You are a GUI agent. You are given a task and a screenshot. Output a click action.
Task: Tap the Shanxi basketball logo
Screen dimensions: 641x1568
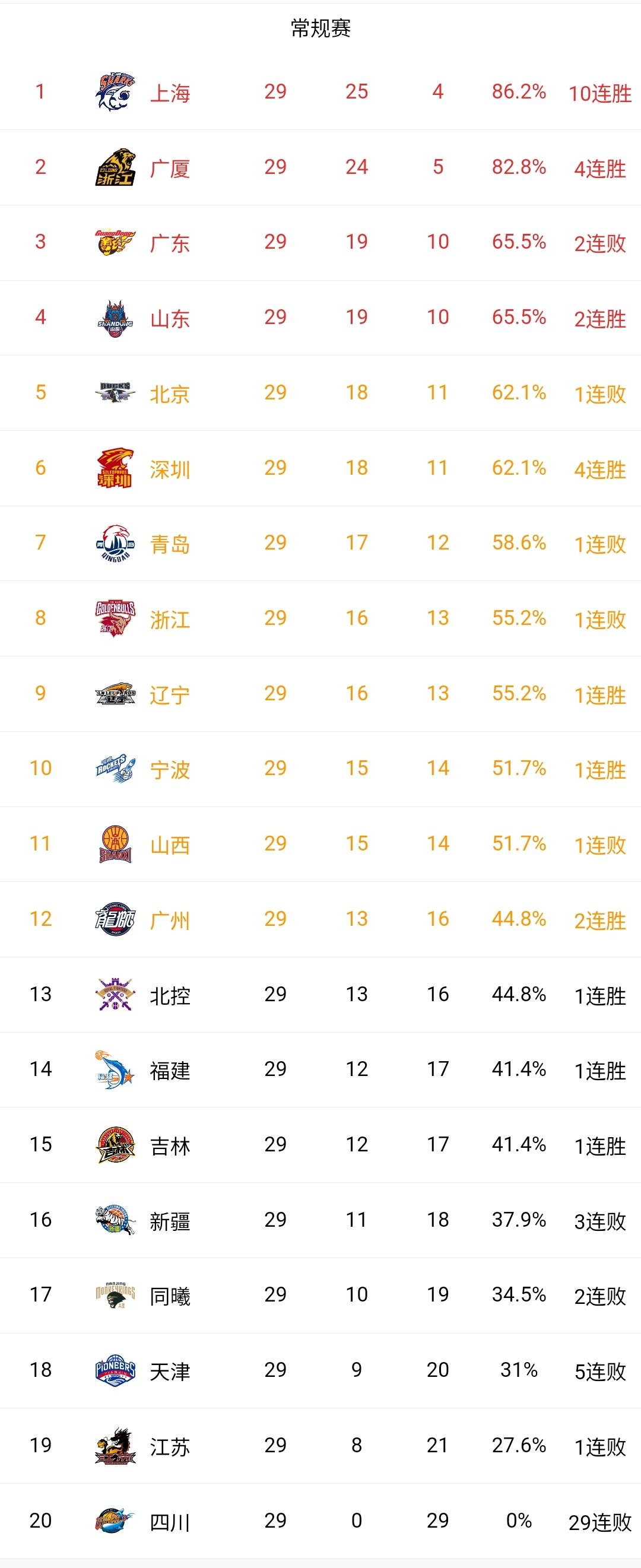pyautogui.click(x=115, y=844)
